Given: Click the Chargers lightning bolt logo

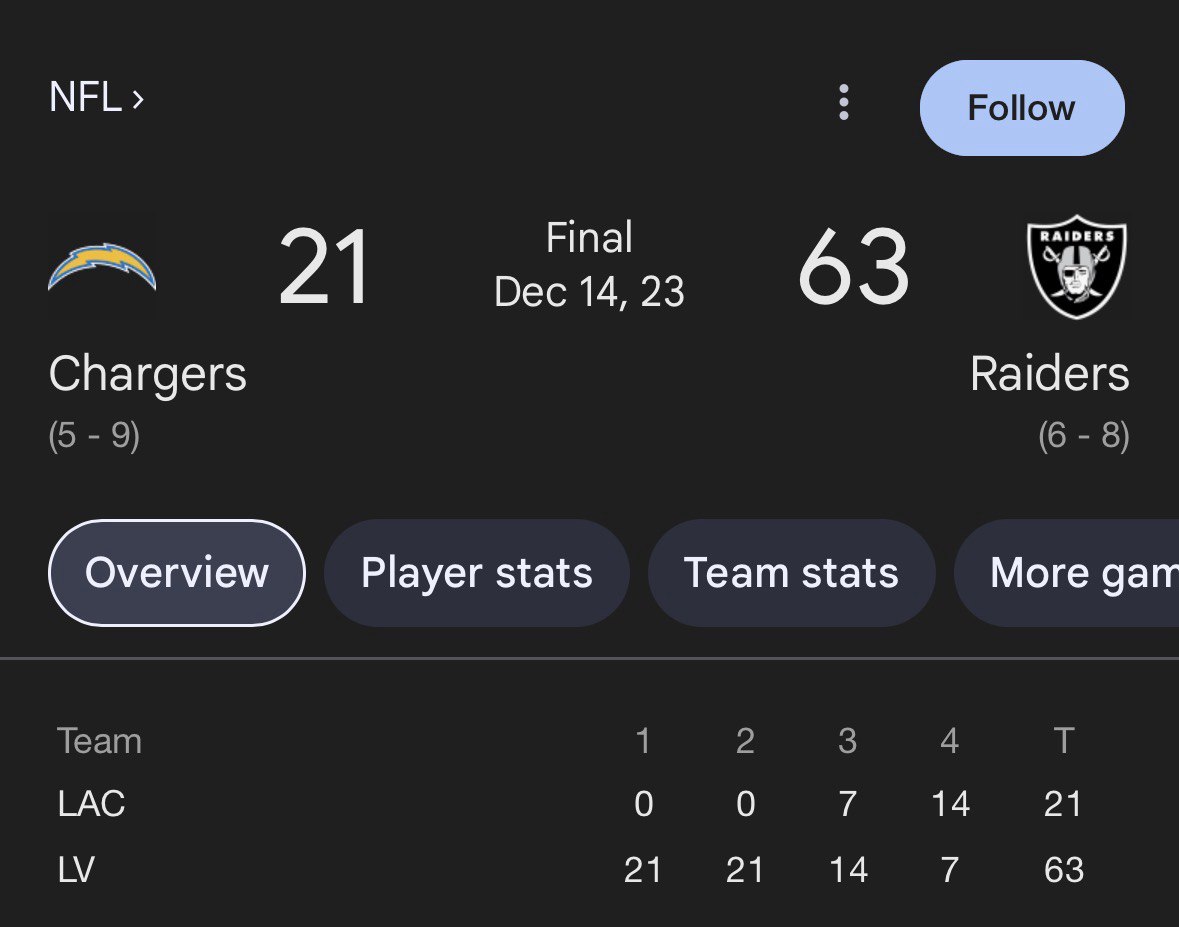Looking at the screenshot, I should click(x=102, y=267).
